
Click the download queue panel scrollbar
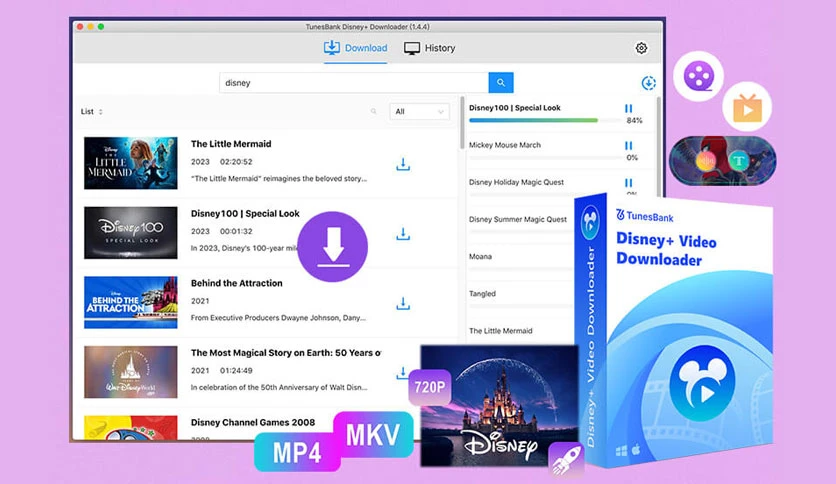click(659, 147)
